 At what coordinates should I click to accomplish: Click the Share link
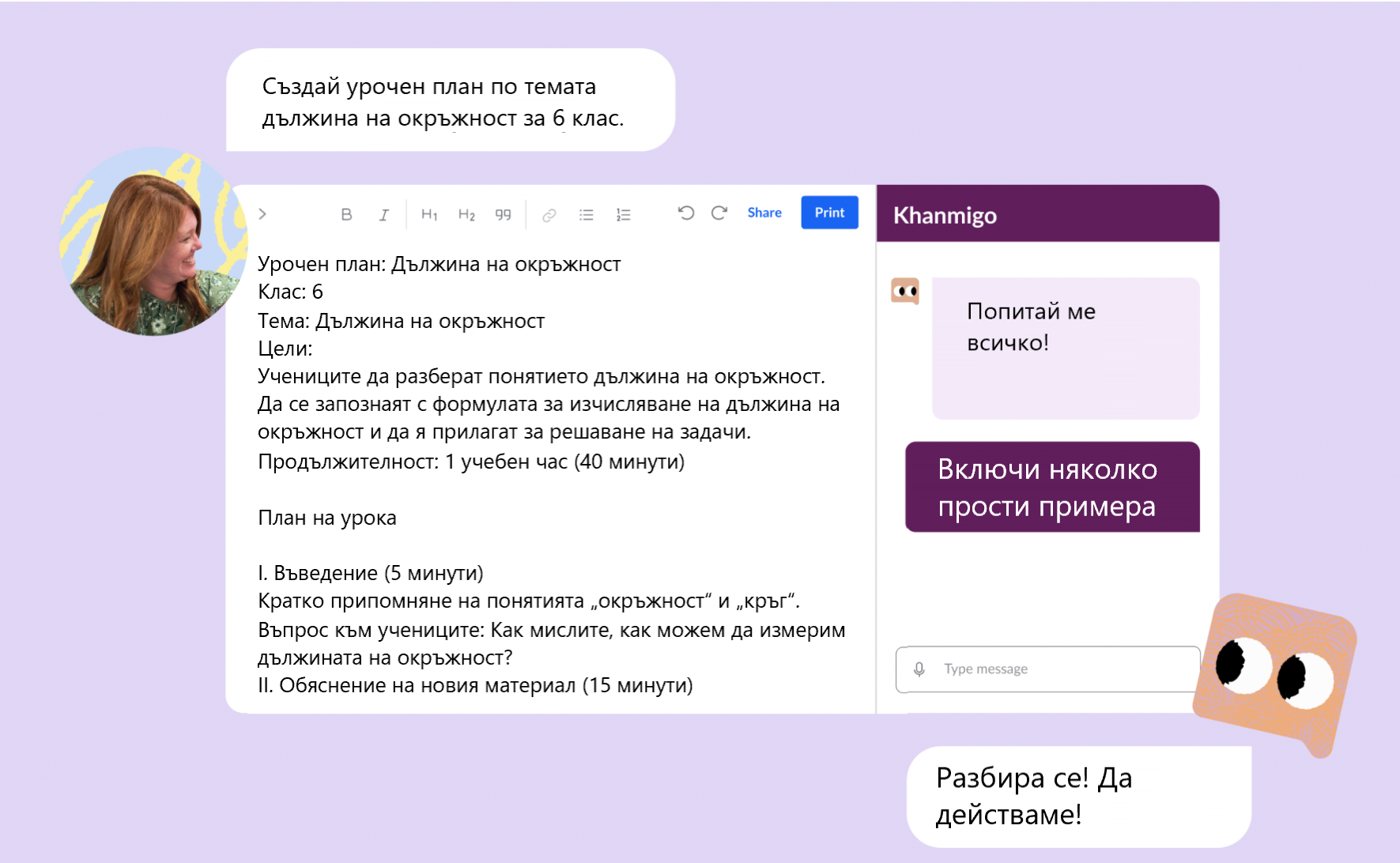coord(764,213)
